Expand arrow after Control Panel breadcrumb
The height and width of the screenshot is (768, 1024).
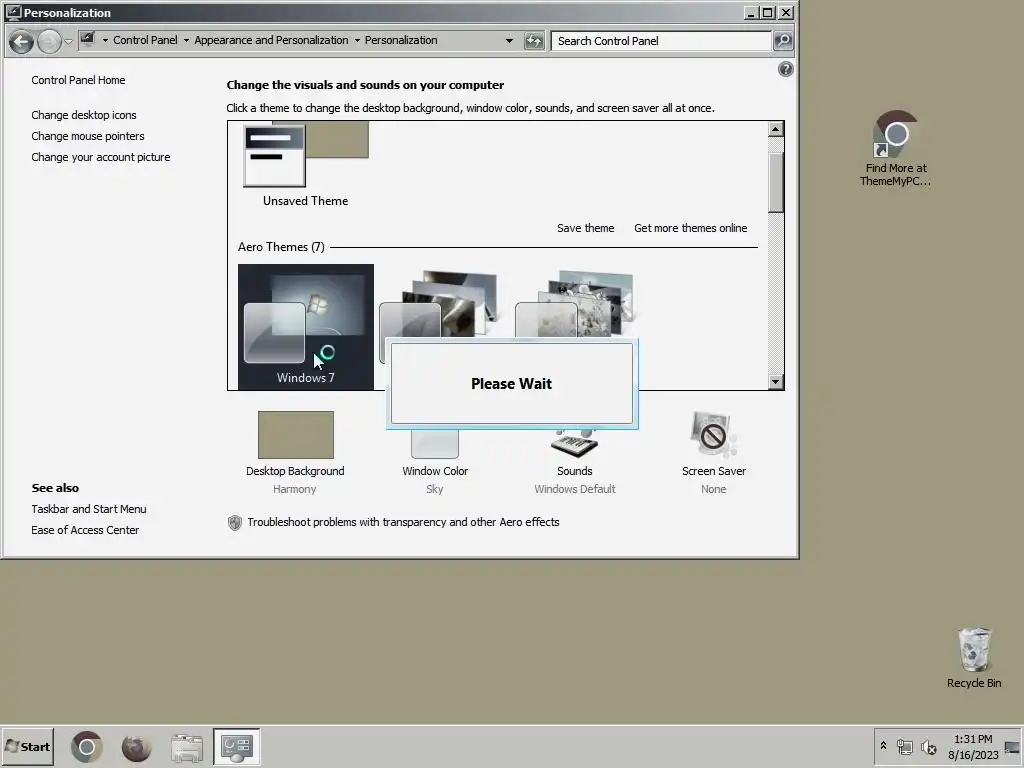tap(186, 40)
